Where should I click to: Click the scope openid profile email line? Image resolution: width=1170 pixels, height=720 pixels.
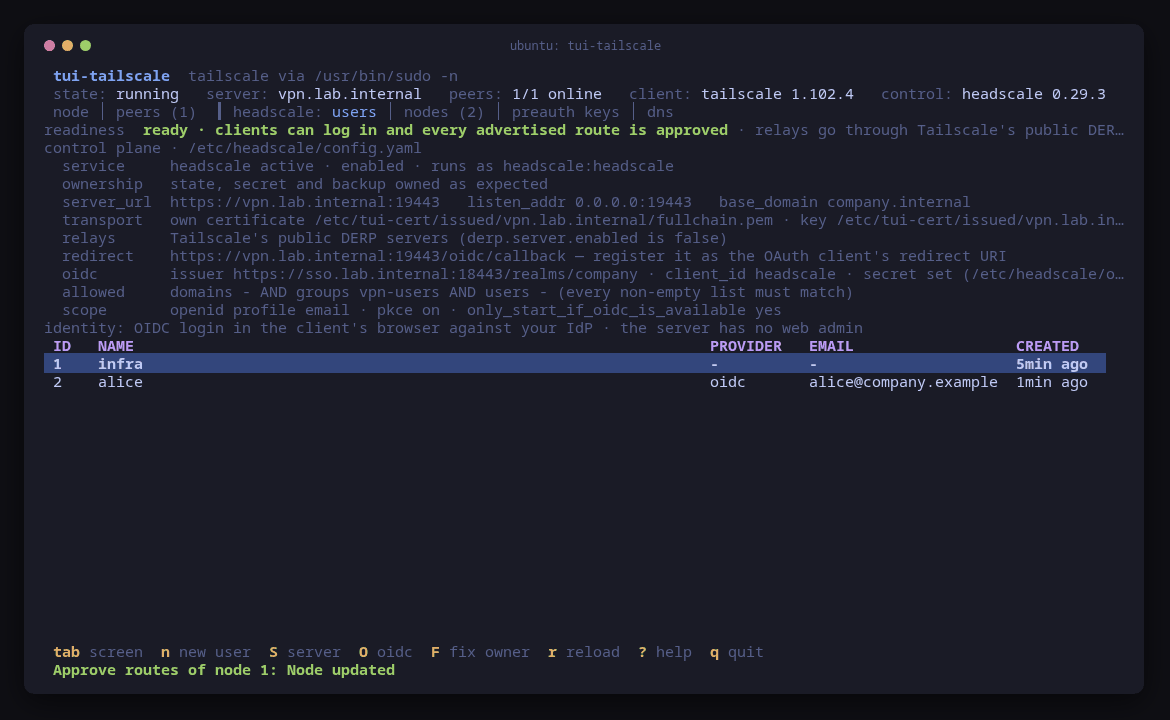[x=475, y=310]
